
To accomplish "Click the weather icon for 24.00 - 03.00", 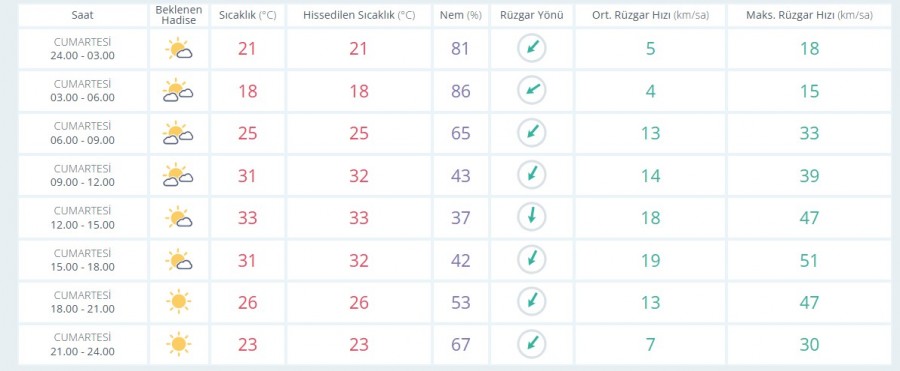I will pos(179,49).
